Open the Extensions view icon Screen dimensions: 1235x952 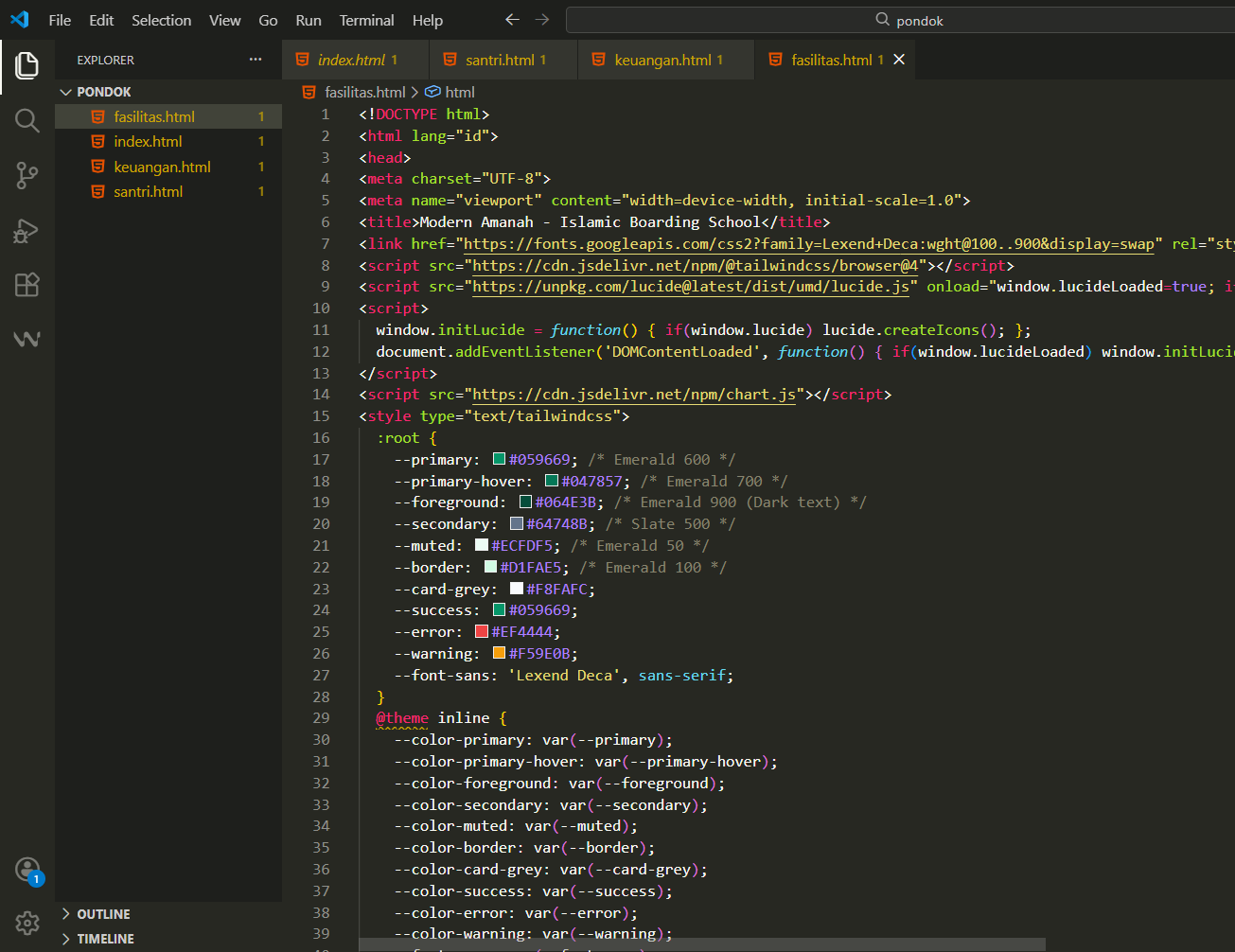[27, 285]
